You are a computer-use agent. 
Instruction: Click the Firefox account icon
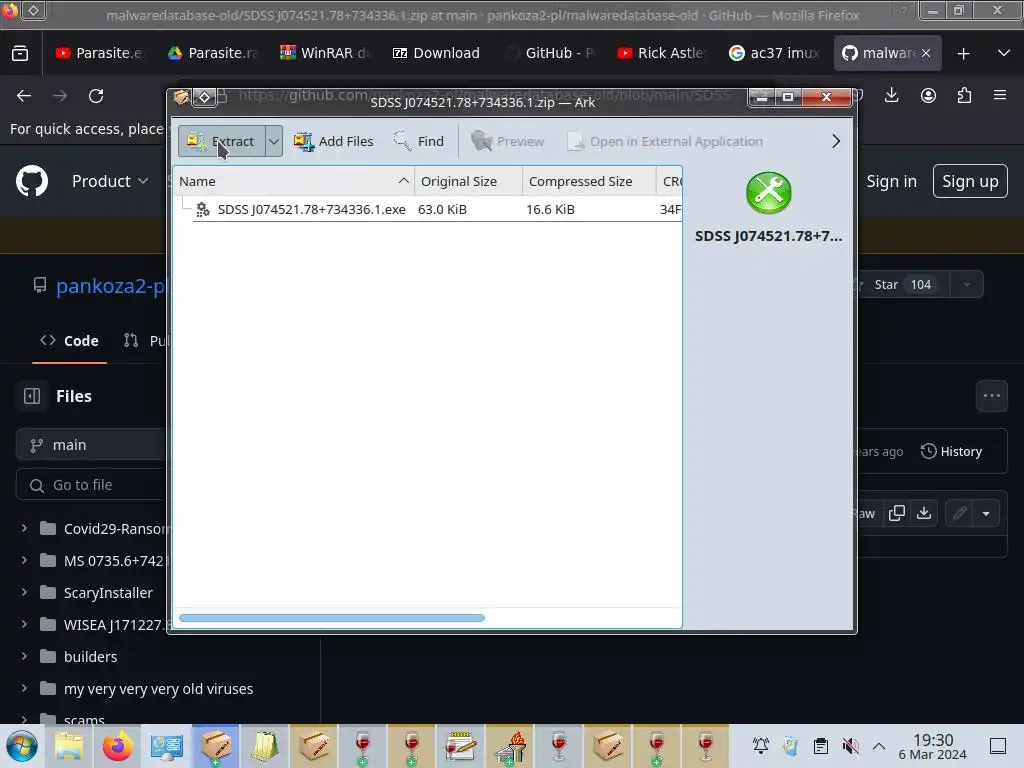coord(928,95)
